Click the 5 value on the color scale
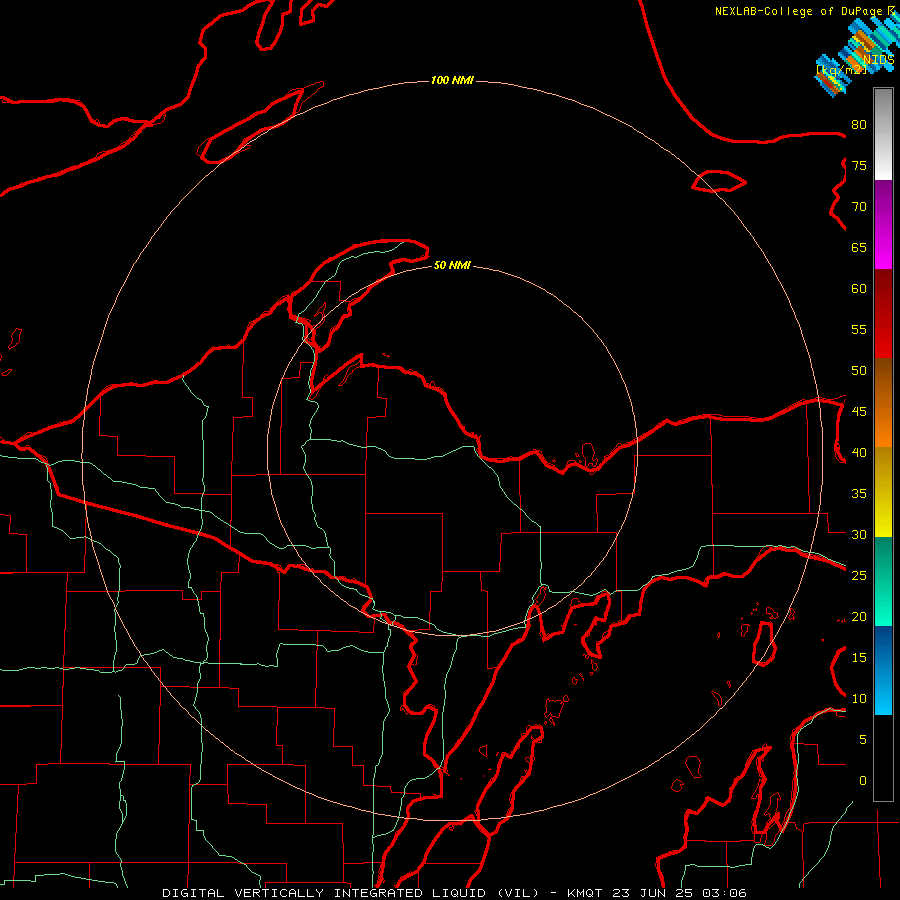Viewport: 900px width, 900px height. [x=863, y=739]
